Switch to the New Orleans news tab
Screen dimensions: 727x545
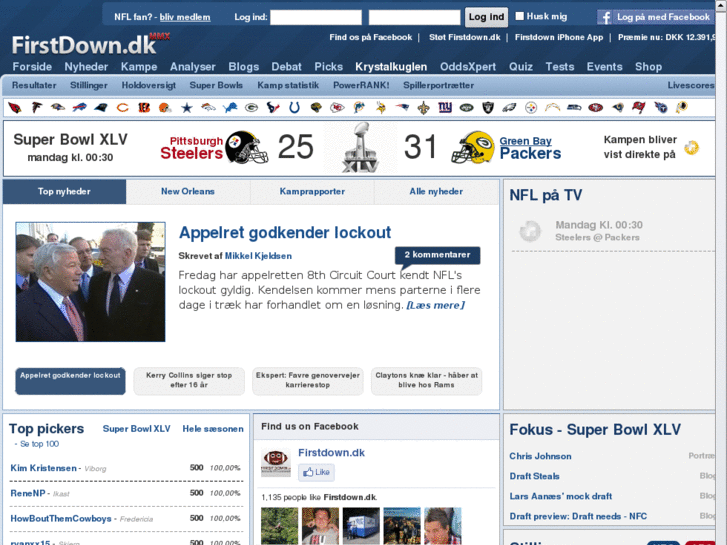click(x=188, y=192)
